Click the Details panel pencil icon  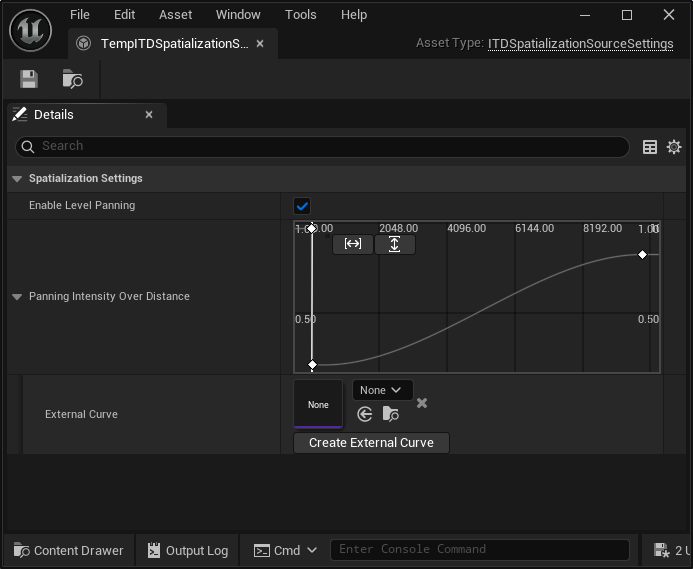19,115
